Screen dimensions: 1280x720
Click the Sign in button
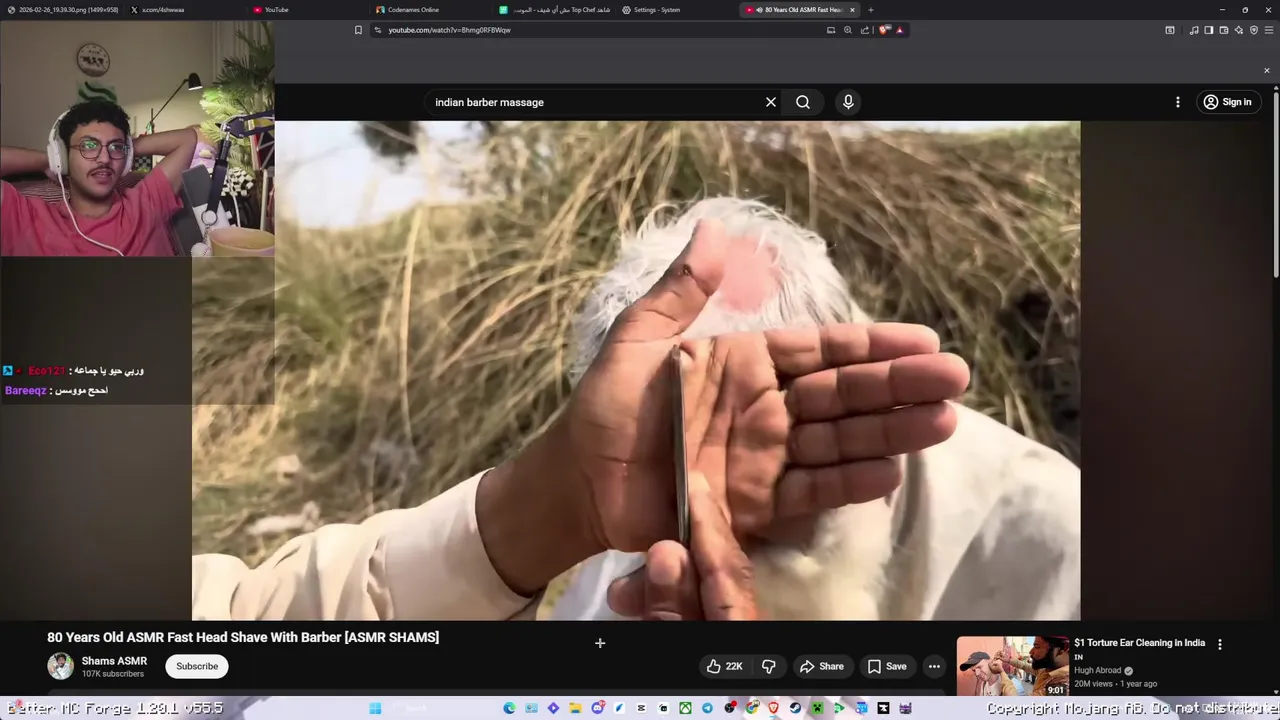pyautogui.click(x=1227, y=102)
